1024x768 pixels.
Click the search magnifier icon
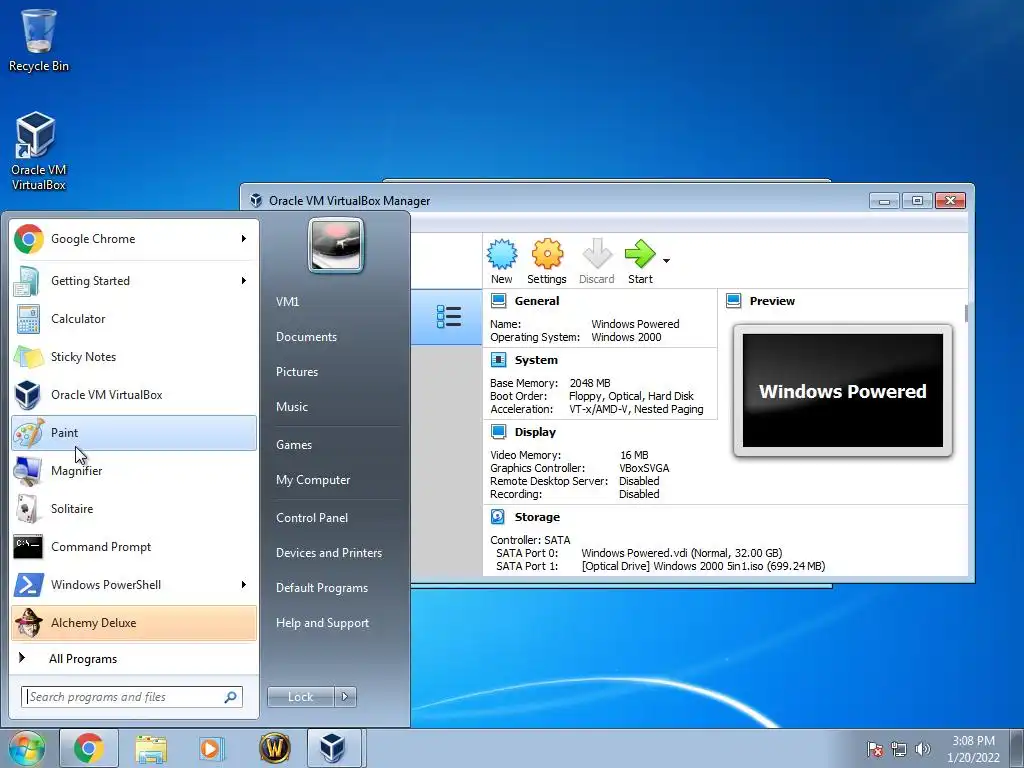pyautogui.click(x=230, y=697)
